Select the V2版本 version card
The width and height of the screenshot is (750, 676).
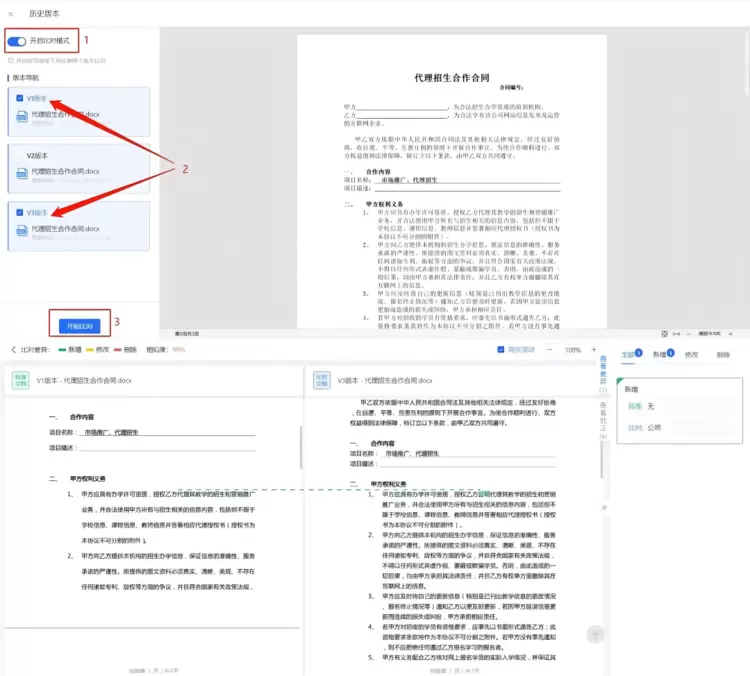click(78, 164)
